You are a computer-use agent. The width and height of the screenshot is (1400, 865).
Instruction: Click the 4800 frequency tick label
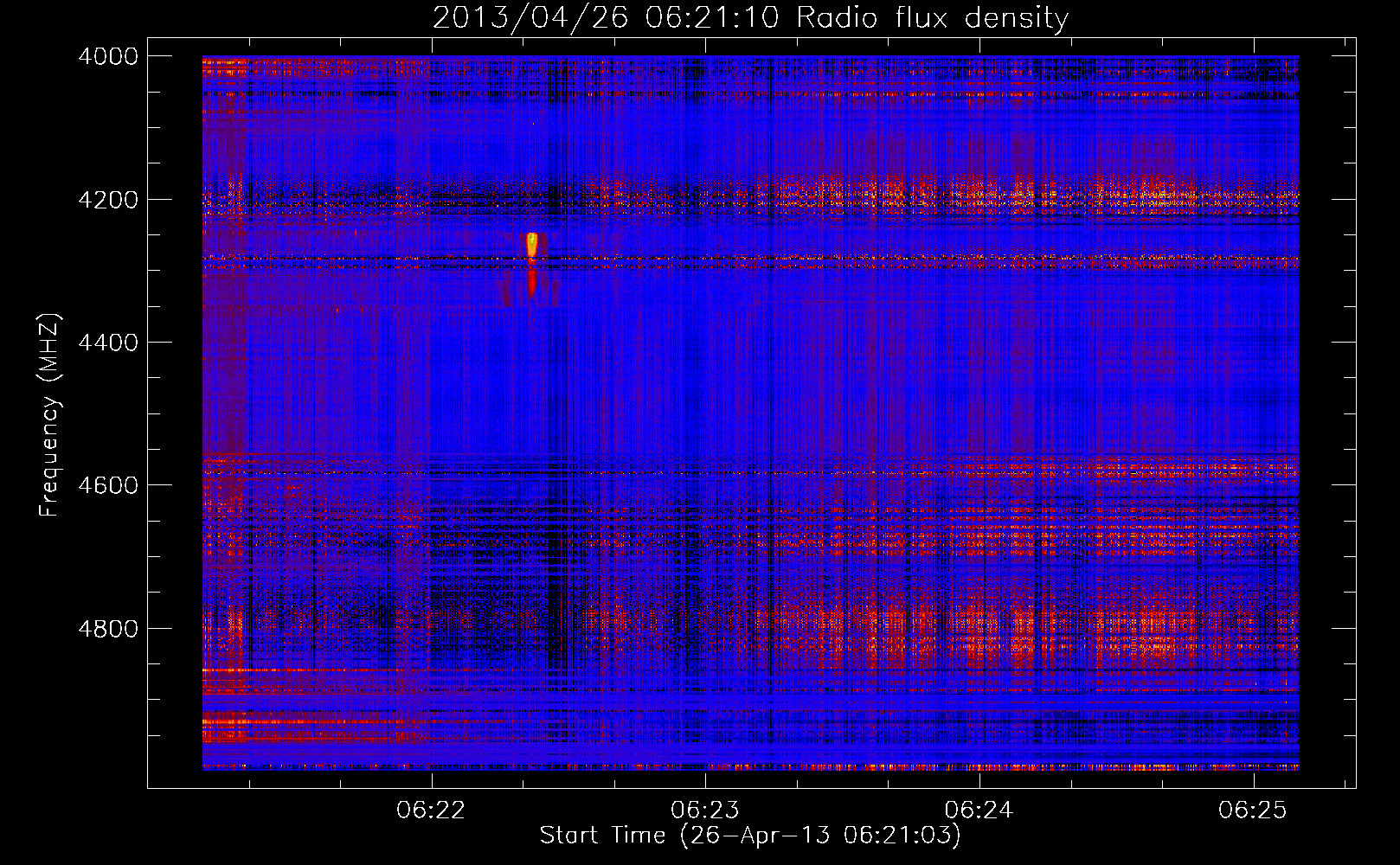click(108, 629)
